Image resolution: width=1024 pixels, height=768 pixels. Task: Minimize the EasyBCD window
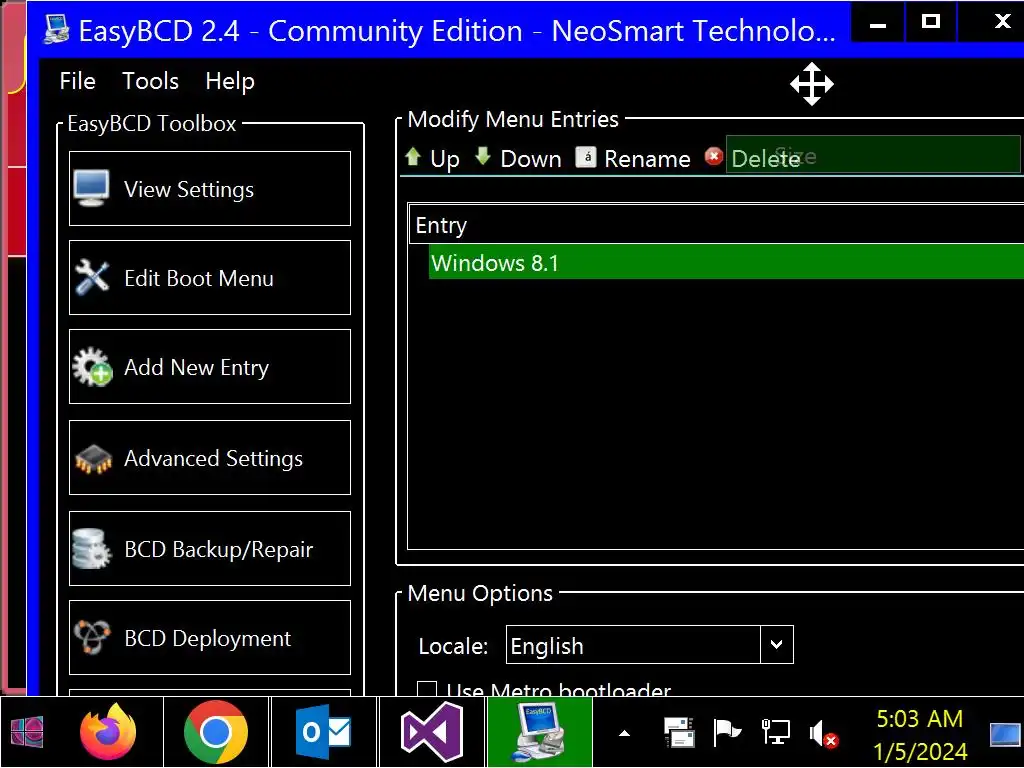[878, 23]
